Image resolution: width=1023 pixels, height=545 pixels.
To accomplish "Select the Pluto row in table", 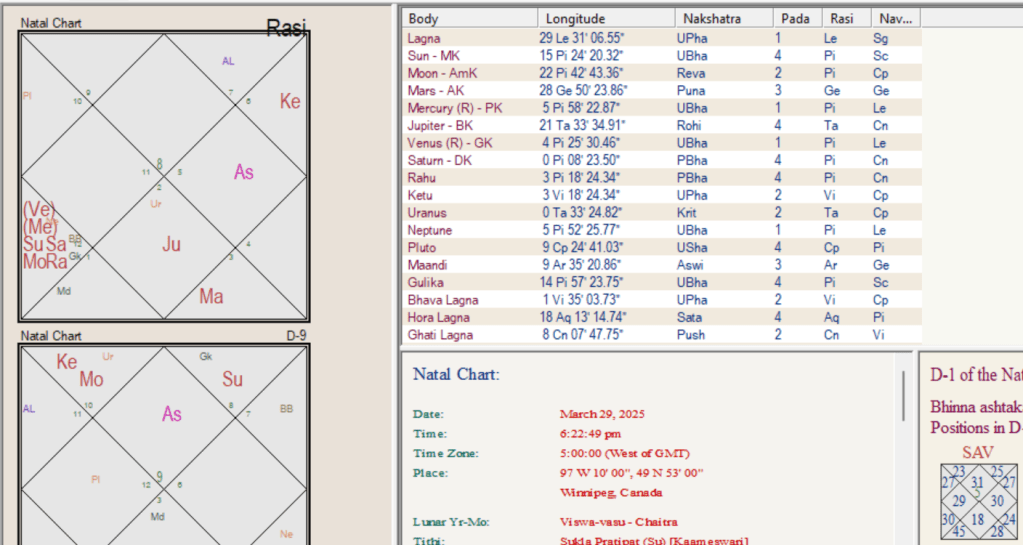I will [x=421, y=247].
